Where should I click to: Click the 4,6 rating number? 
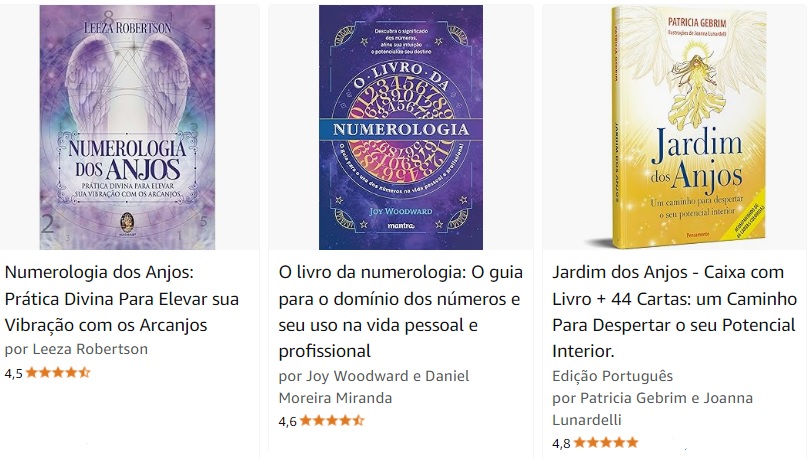point(287,421)
